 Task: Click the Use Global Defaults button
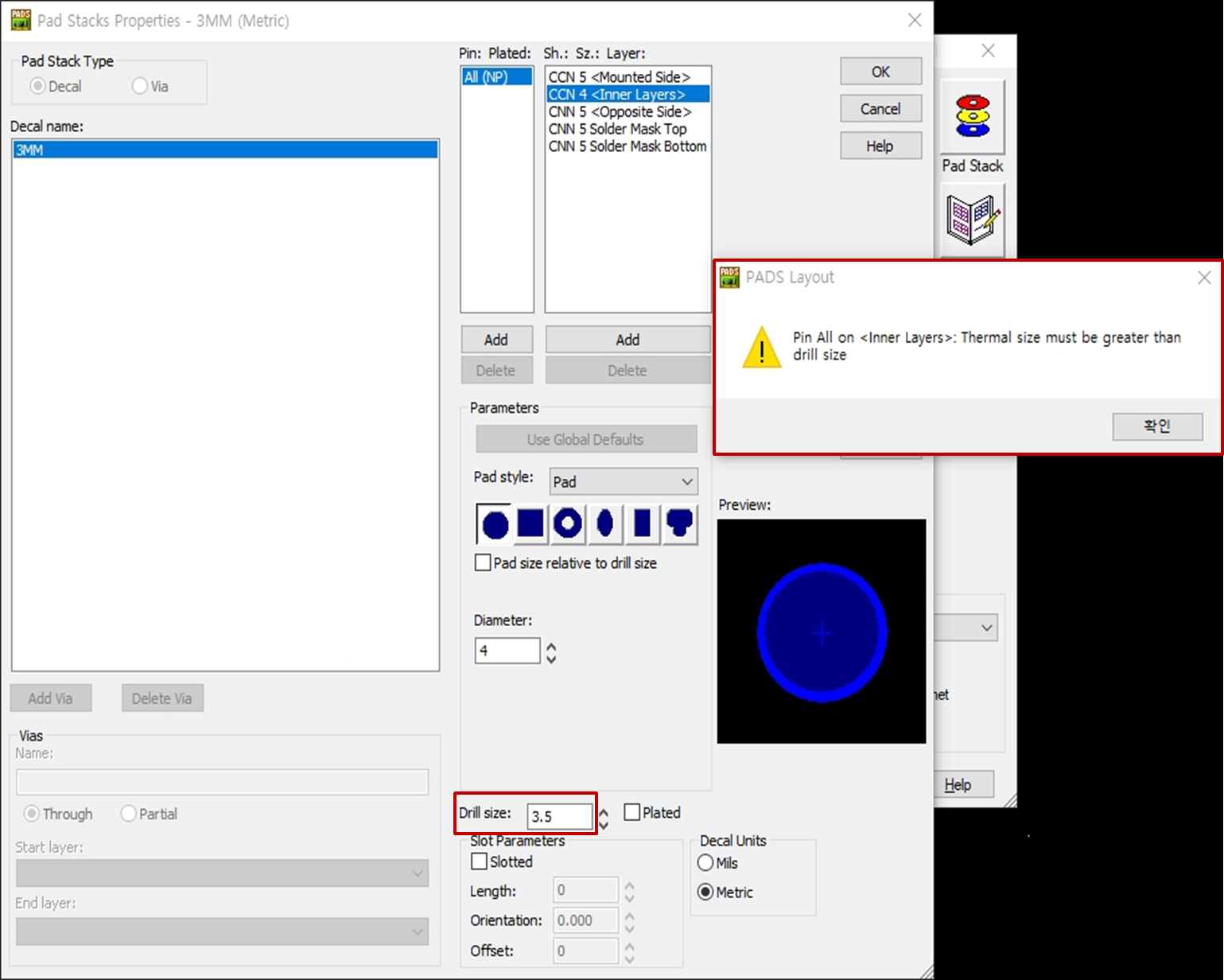[x=586, y=439]
